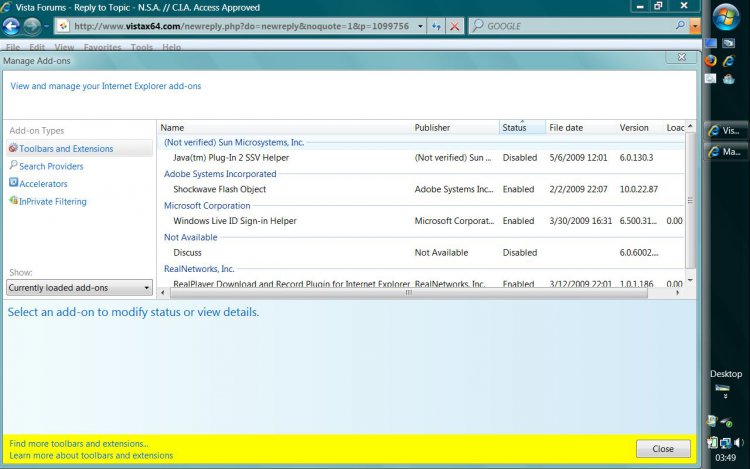
Task: Click the page favicon in address bar
Action: click(x=63, y=26)
